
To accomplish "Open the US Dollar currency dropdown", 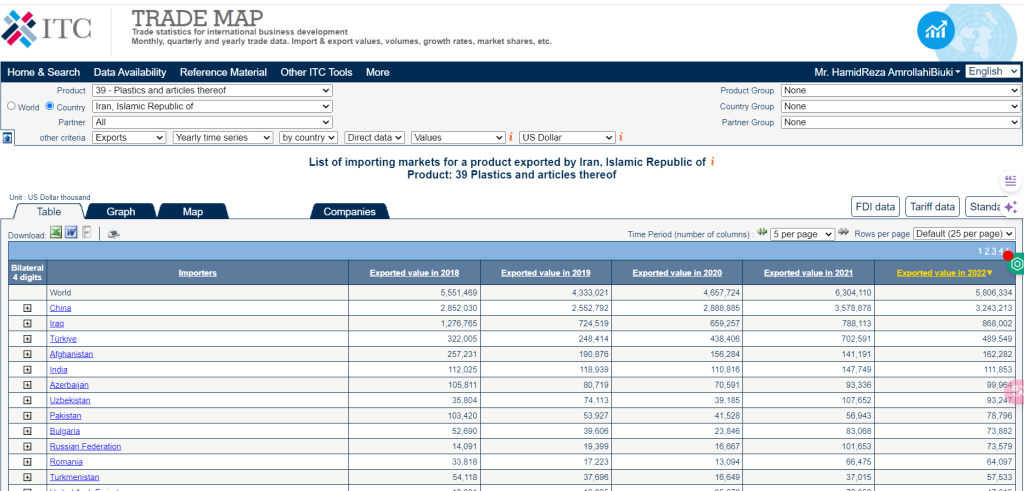I will pyautogui.click(x=567, y=138).
